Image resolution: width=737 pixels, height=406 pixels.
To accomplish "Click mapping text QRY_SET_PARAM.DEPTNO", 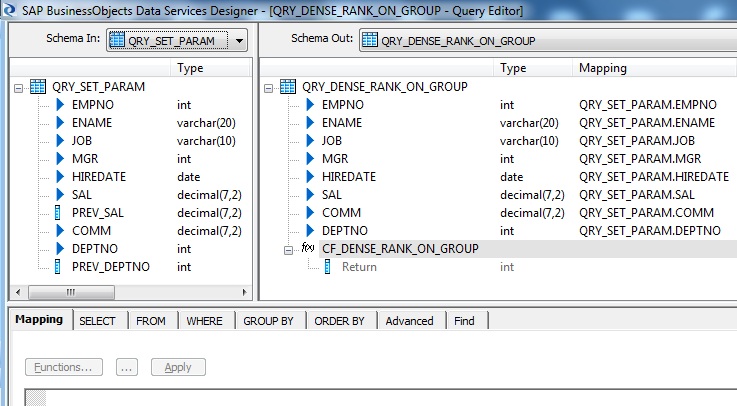I will click(x=650, y=231).
